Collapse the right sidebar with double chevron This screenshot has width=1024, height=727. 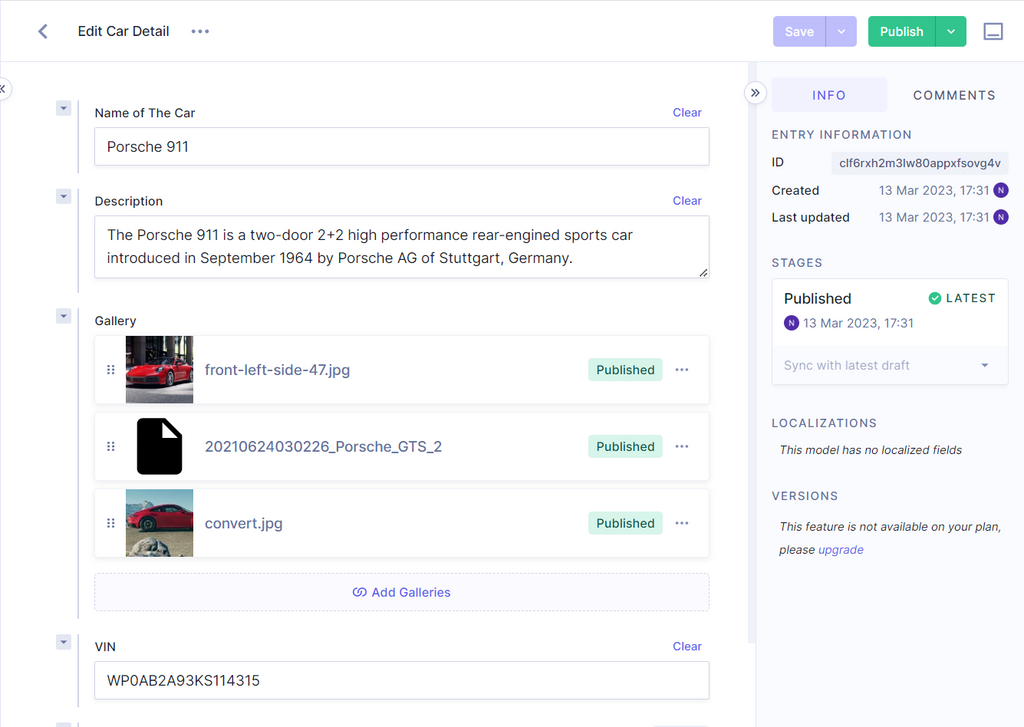755,93
